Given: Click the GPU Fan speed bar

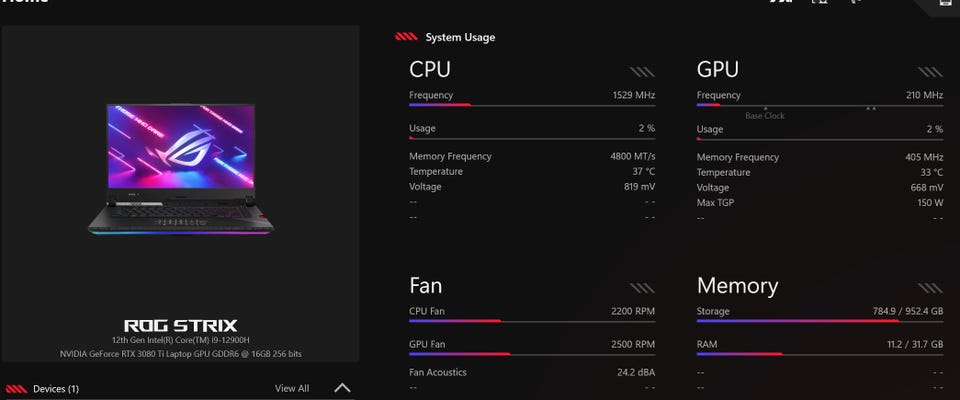Looking at the screenshot, I should coord(532,354).
